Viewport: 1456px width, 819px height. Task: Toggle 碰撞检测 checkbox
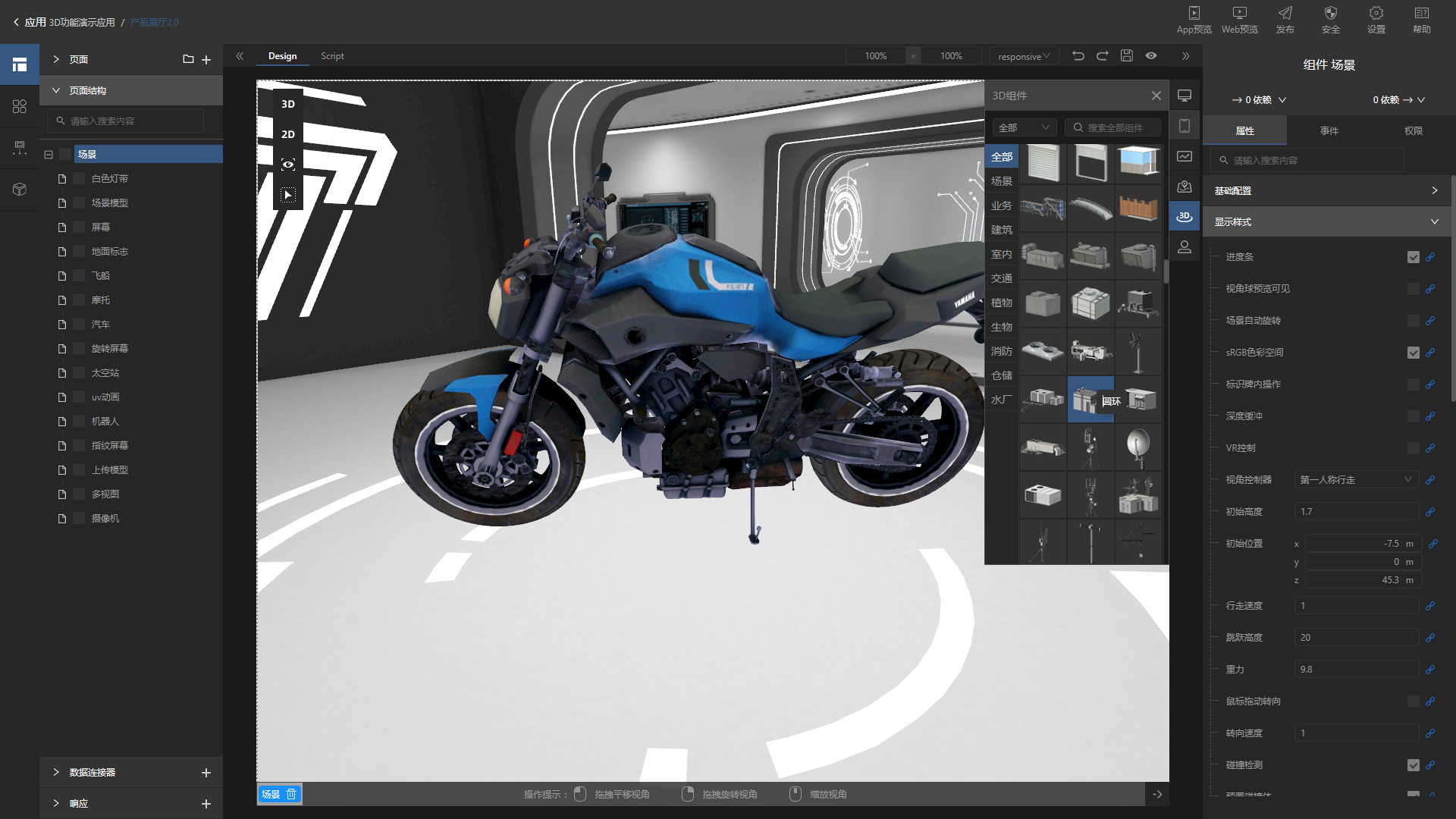point(1413,765)
